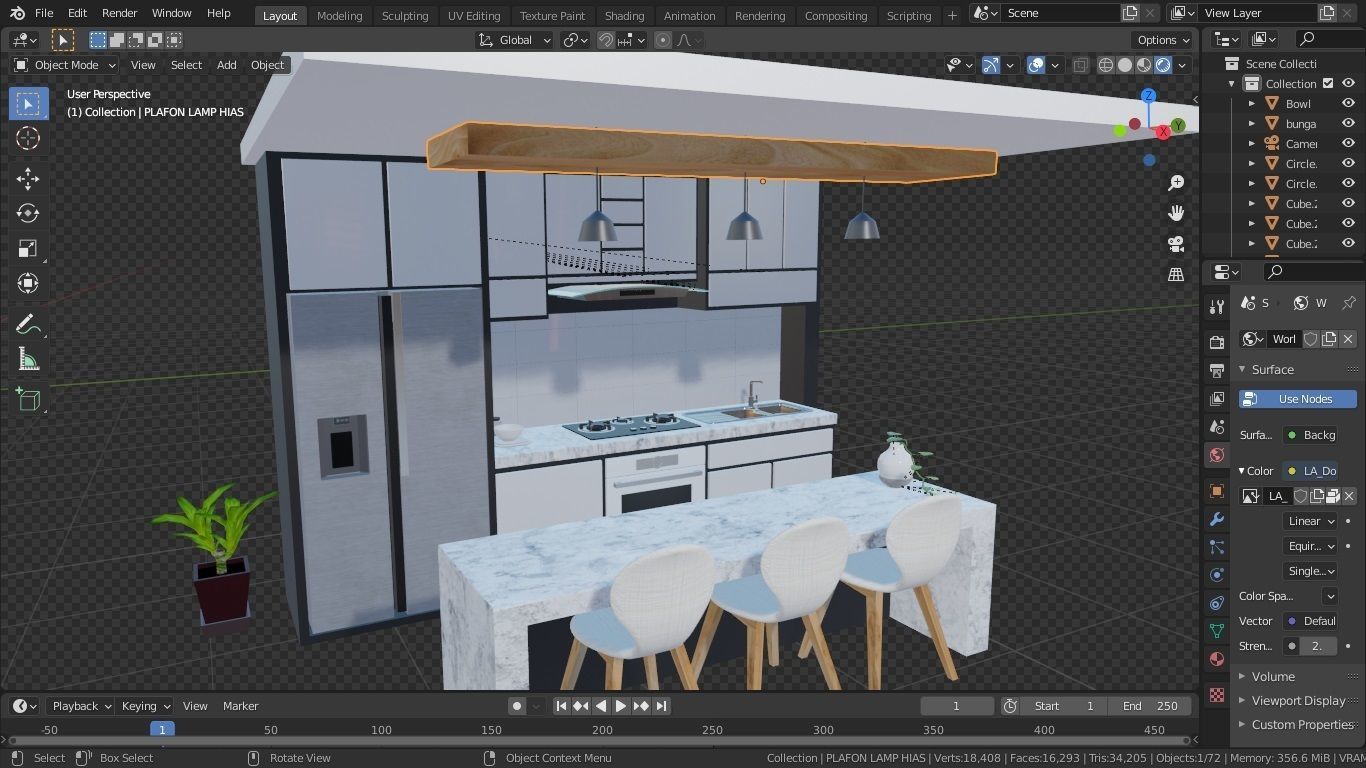This screenshot has width=1366, height=768.
Task: Expand the Bowl tree item
Action: pyautogui.click(x=1252, y=103)
